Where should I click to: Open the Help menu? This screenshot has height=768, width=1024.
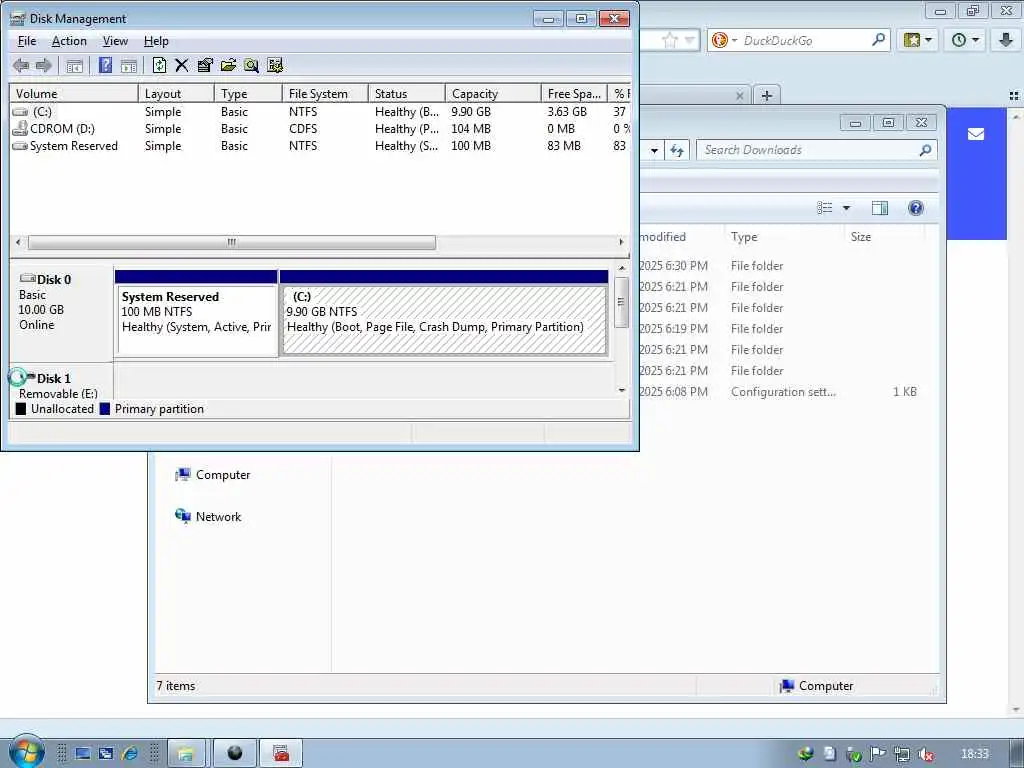(x=156, y=41)
